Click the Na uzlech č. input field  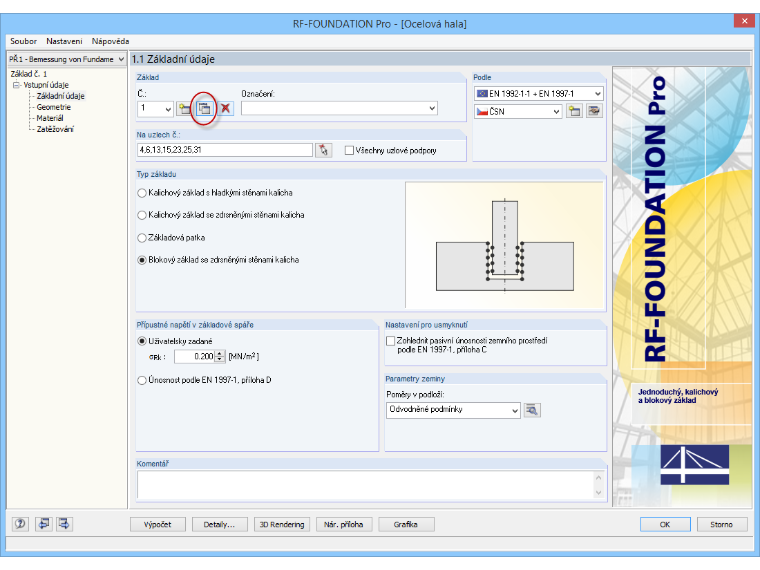(225, 150)
